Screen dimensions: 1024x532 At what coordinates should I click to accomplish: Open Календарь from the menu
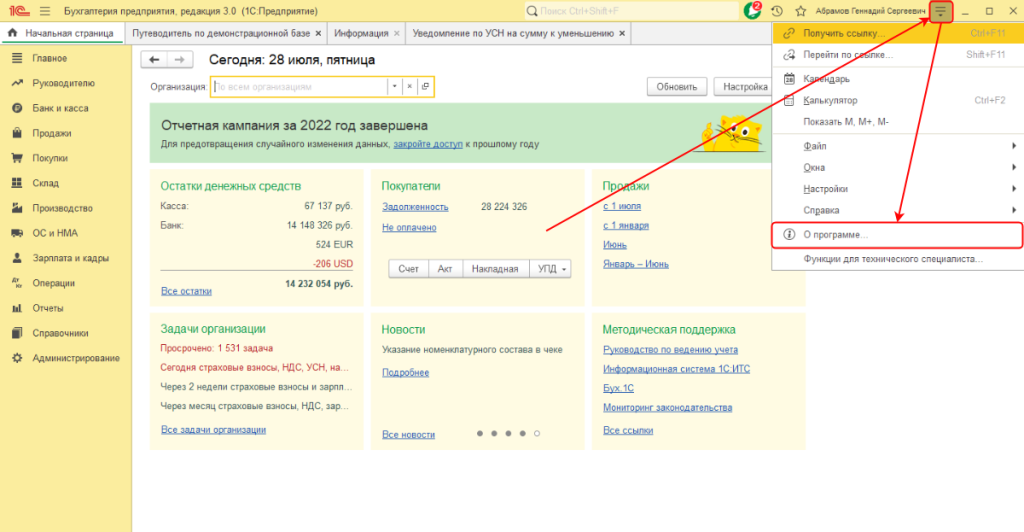pyautogui.click(x=898, y=79)
